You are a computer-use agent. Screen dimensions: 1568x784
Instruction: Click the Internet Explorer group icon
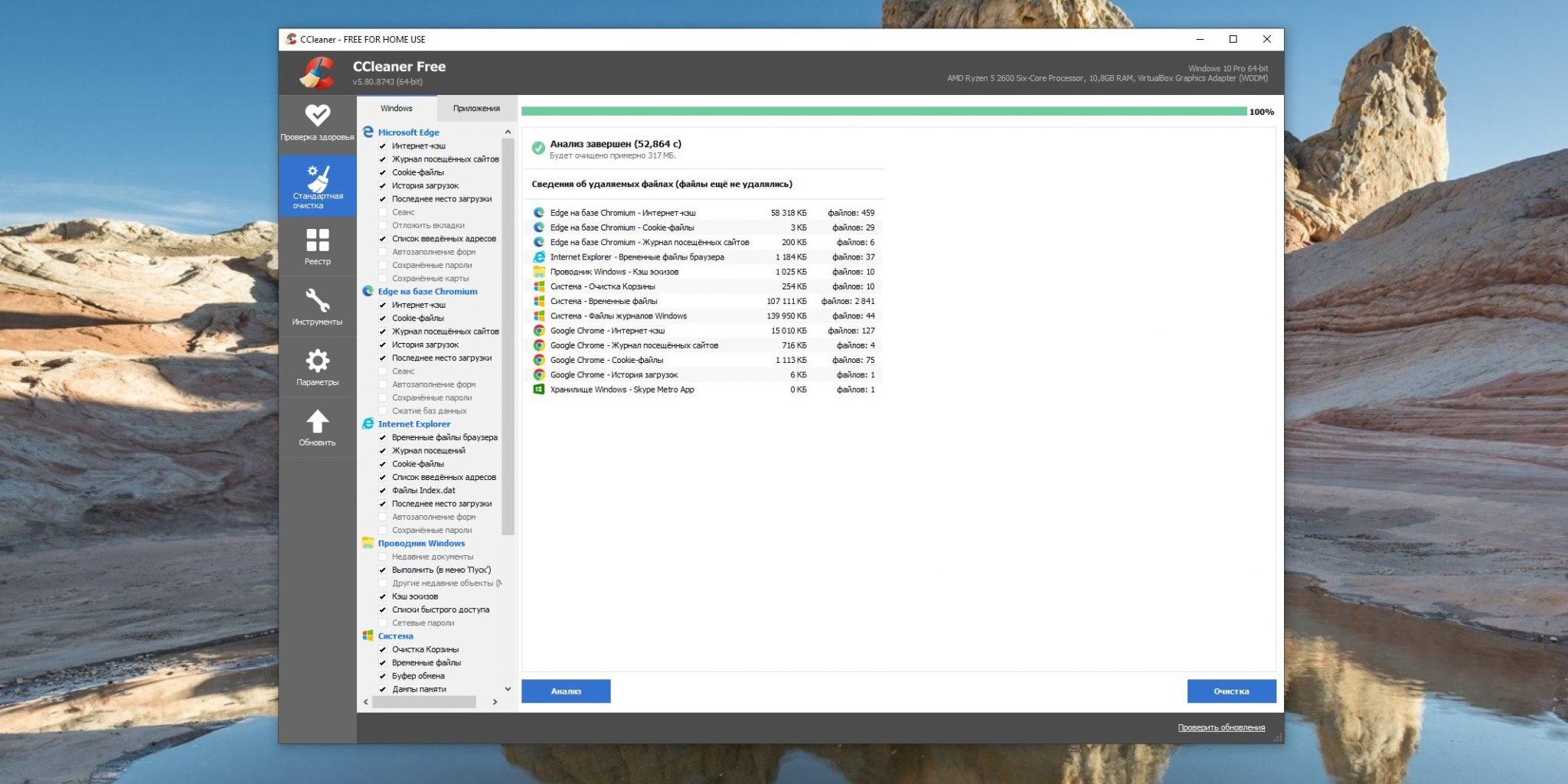click(368, 423)
